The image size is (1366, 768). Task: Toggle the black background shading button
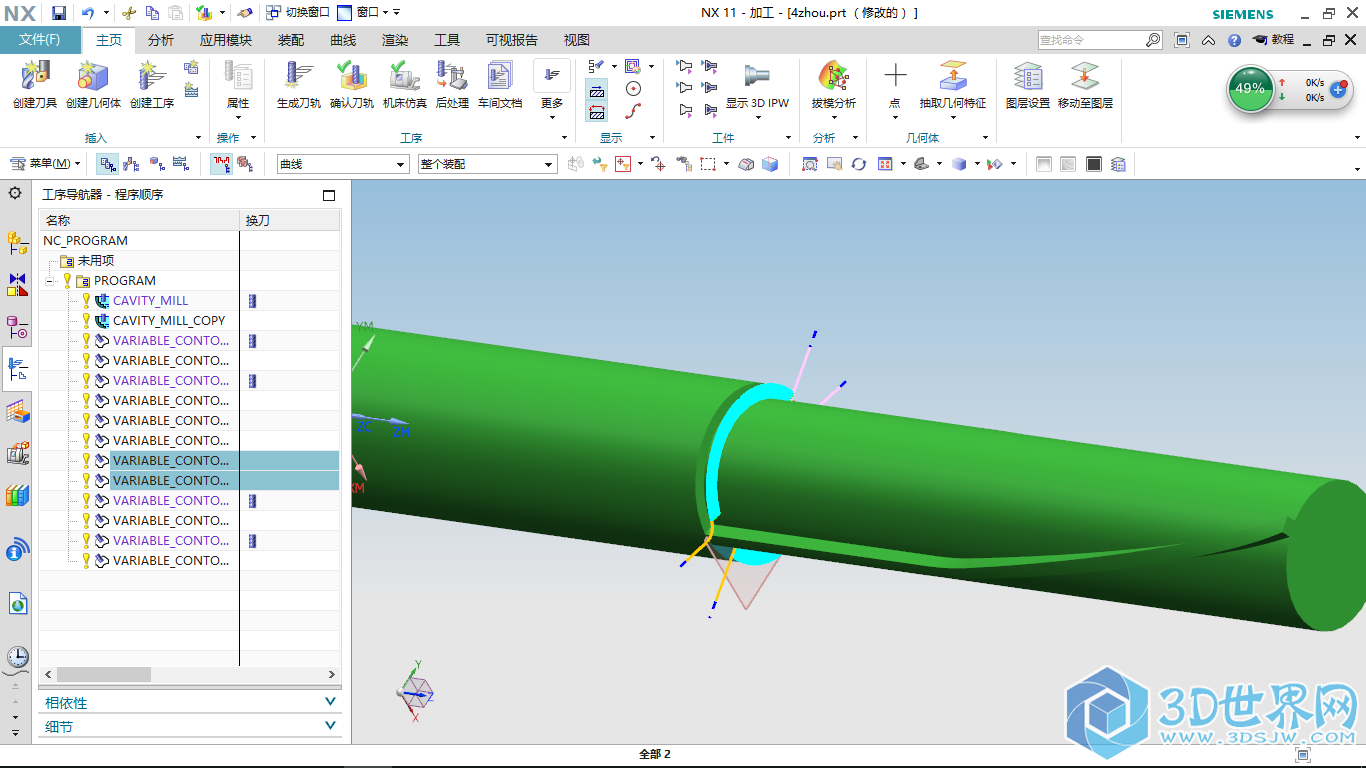coord(1094,164)
